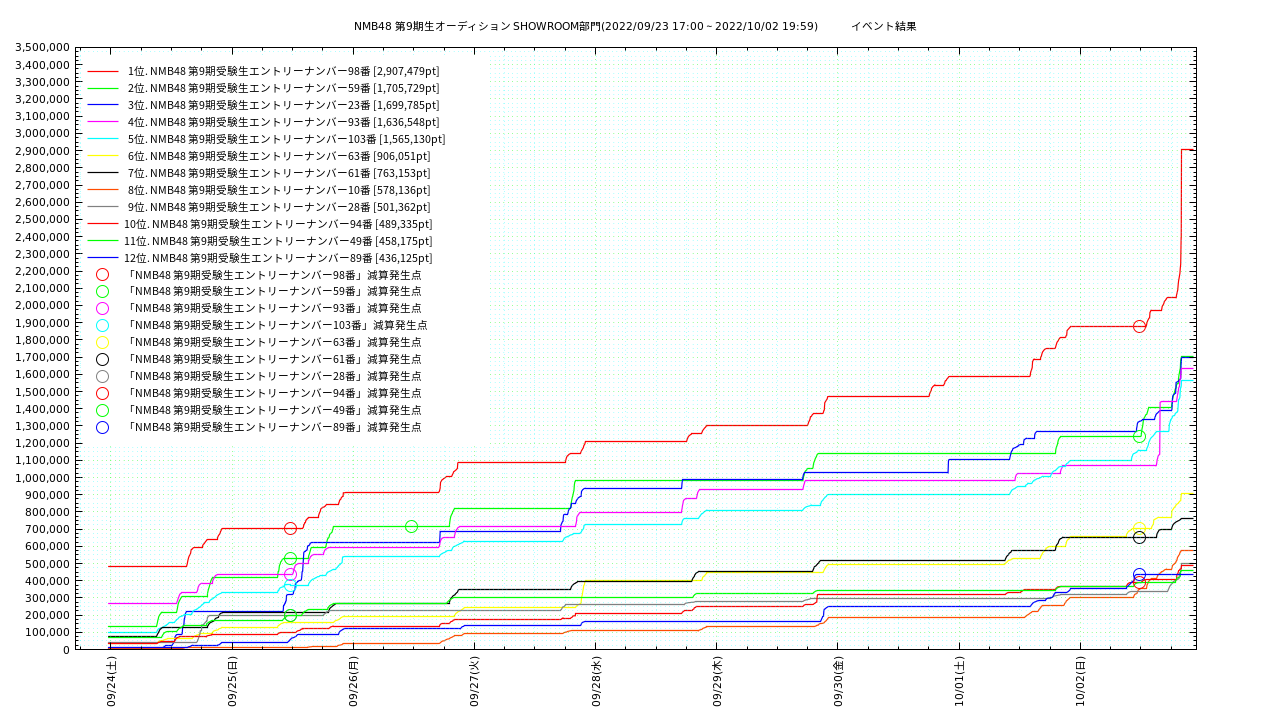
Task: Click the y-axis label 3,500,000
Action: [44, 48]
